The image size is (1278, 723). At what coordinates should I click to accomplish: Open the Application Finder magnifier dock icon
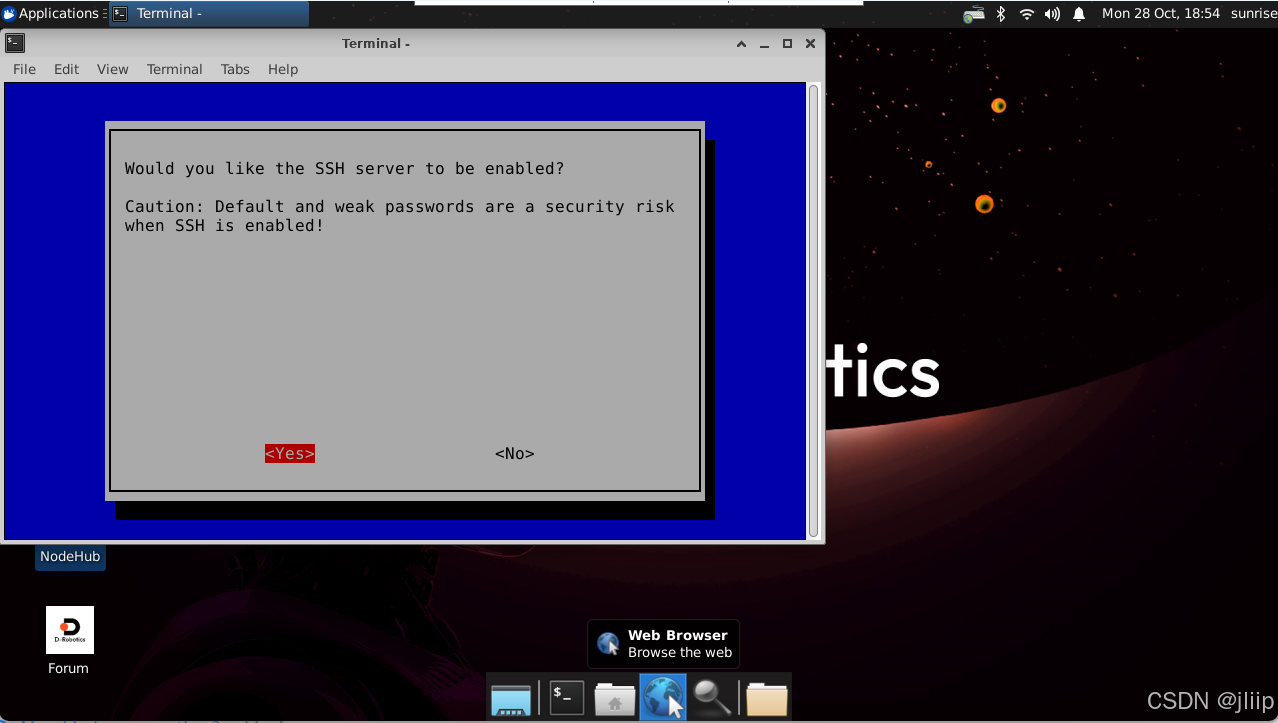point(712,697)
